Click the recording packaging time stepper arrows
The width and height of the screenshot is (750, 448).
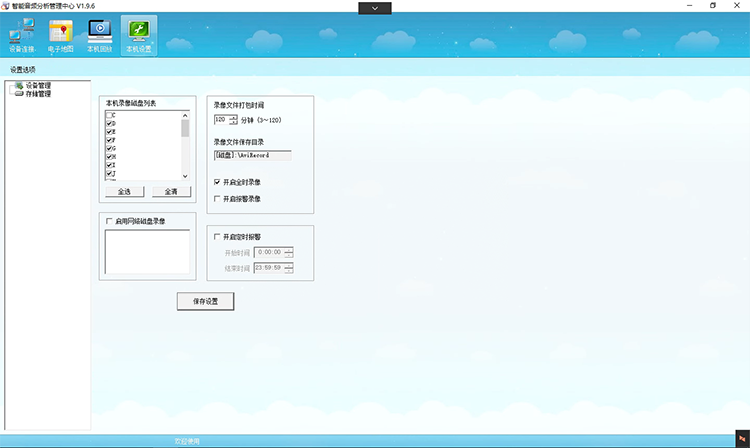[233, 120]
